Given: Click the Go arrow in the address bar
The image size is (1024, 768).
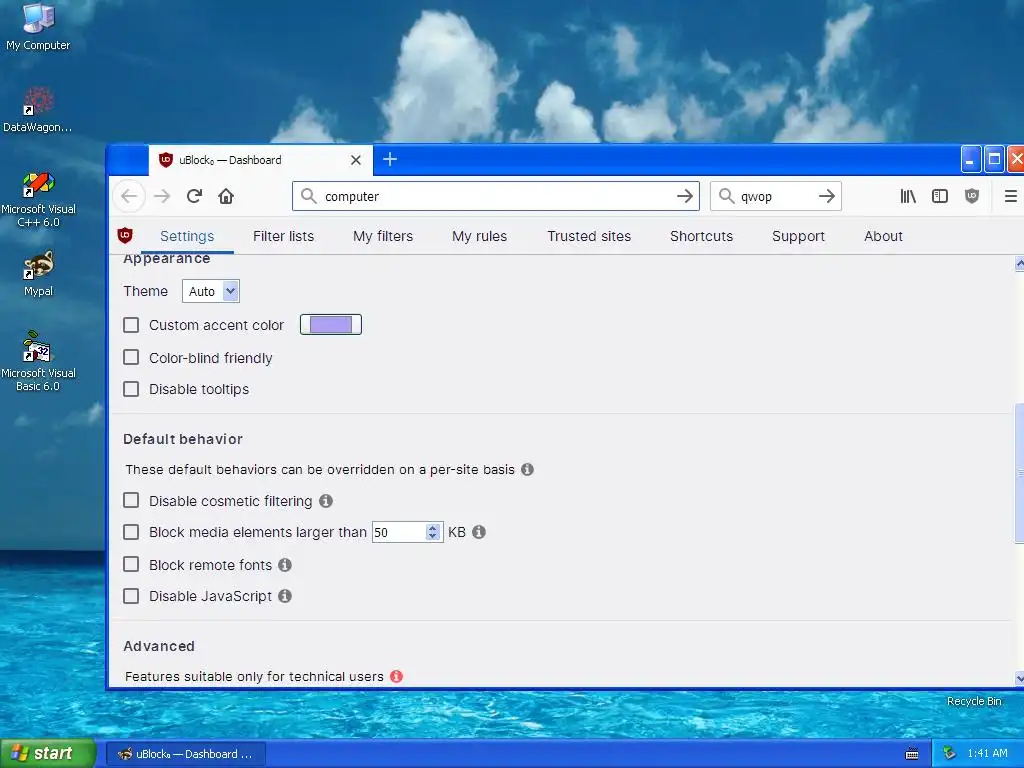Looking at the screenshot, I should click(x=684, y=196).
